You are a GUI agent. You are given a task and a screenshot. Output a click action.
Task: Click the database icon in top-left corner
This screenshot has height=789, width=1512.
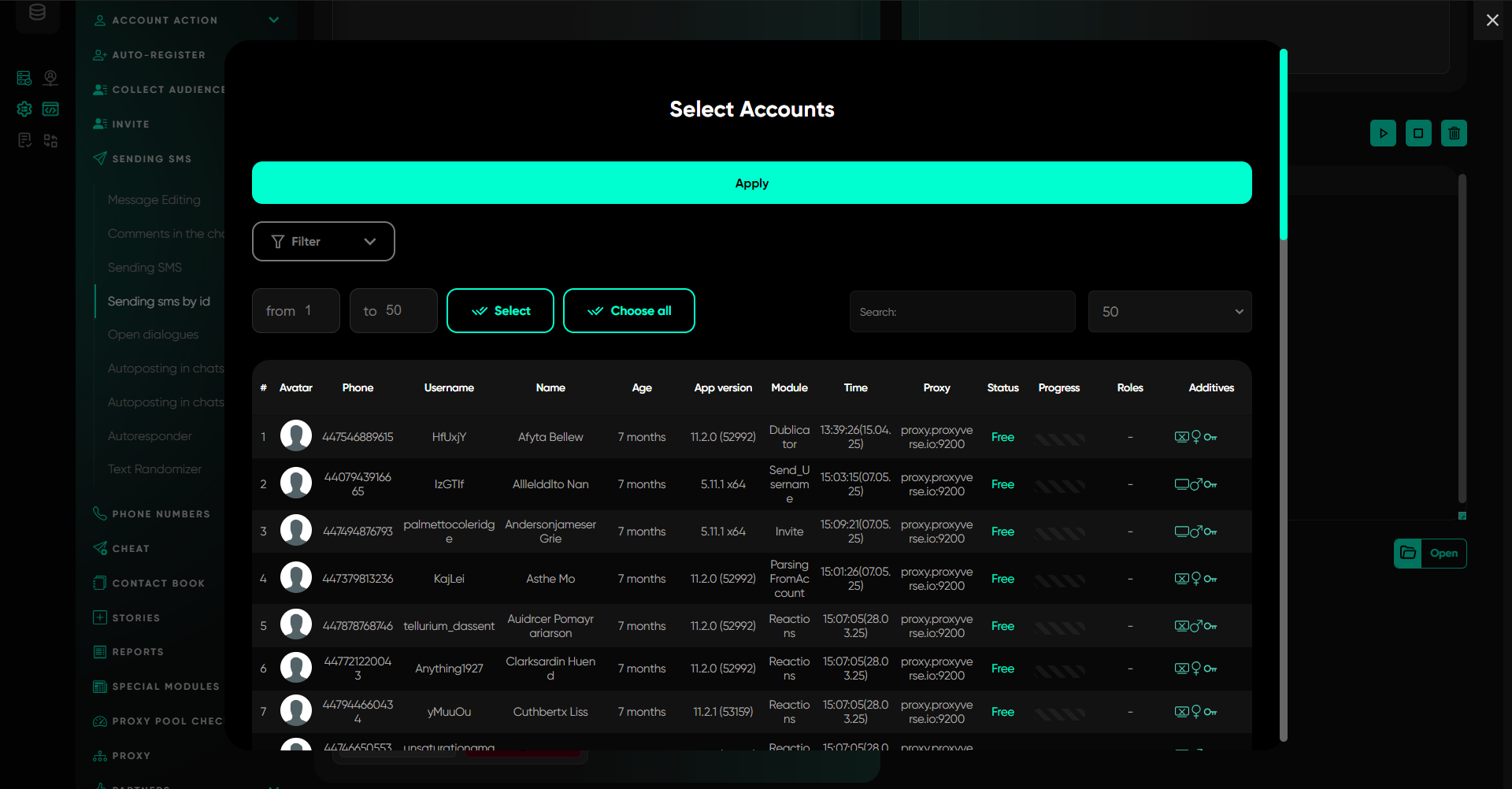coord(37,13)
